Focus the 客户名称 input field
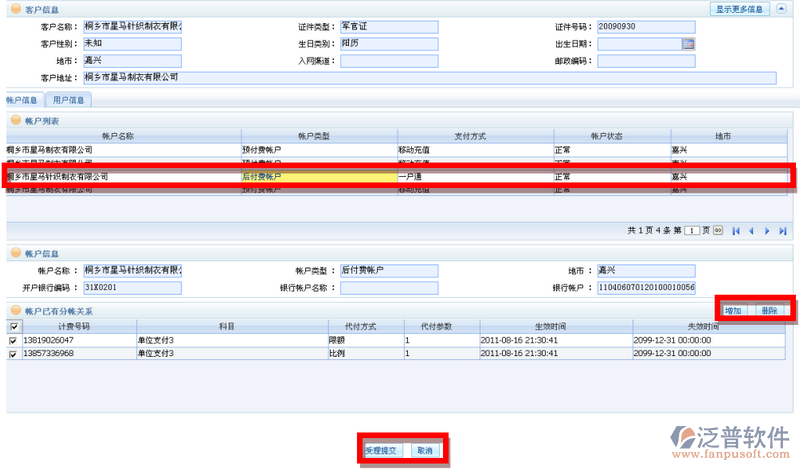The height and width of the screenshot is (470, 800). click(x=133, y=27)
